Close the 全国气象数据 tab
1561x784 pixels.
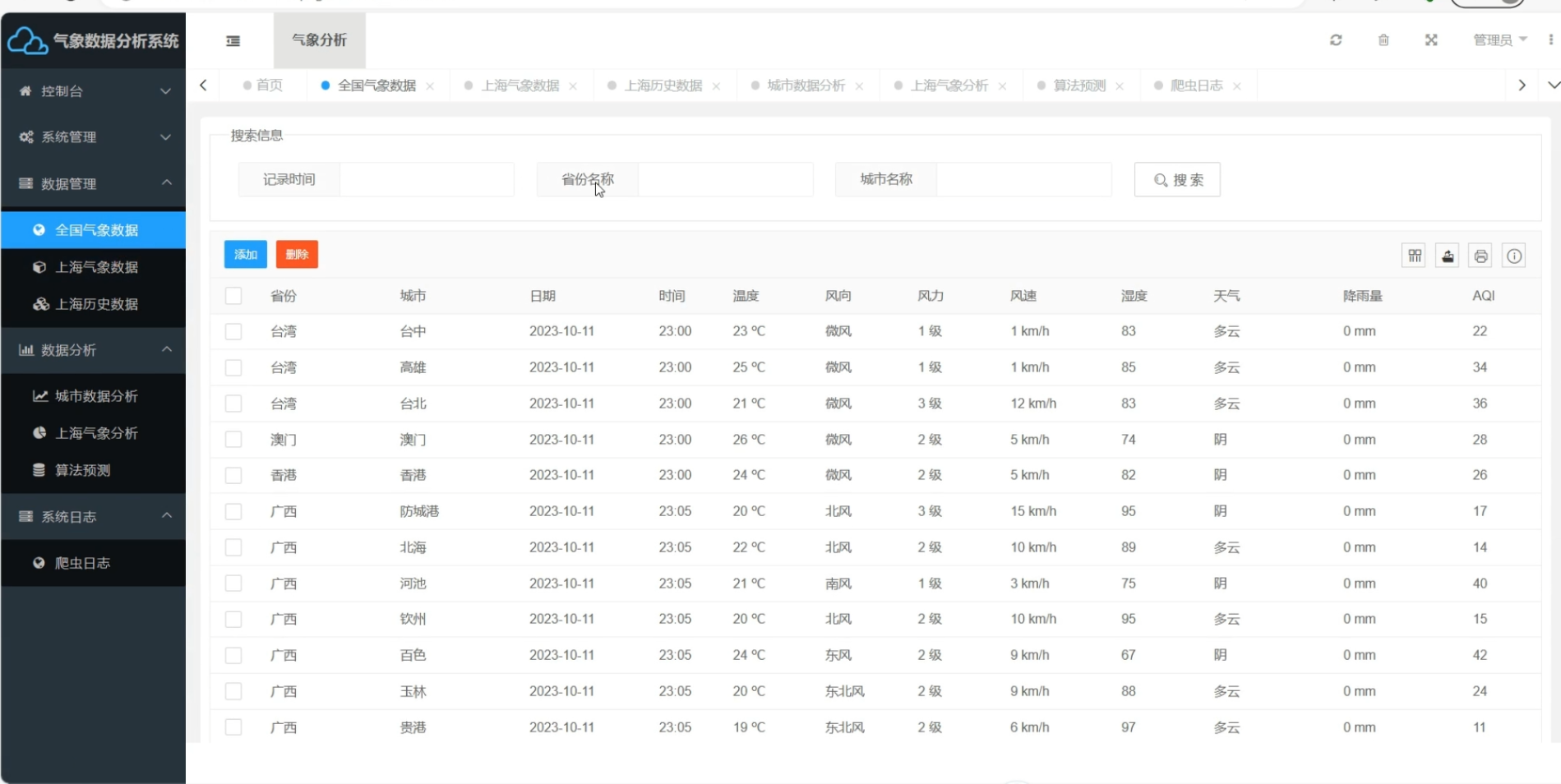[x=430, y=86]
